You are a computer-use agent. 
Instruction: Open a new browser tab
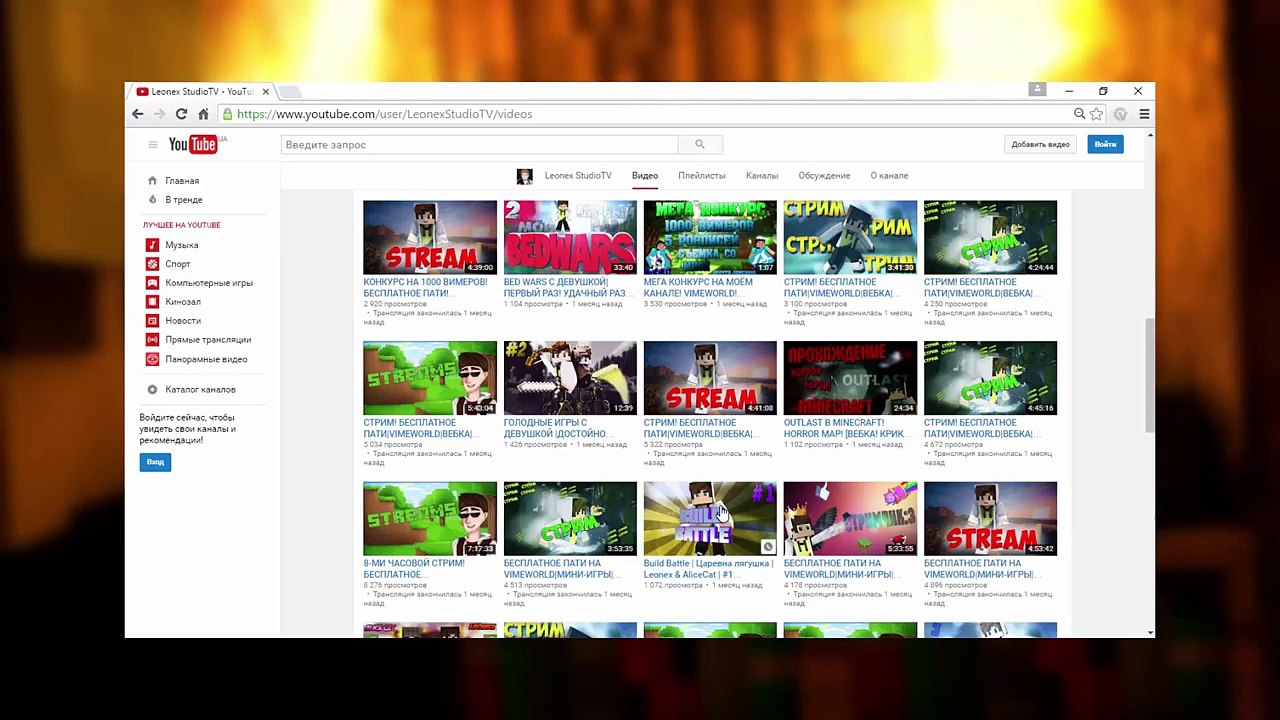pyautogui.click(x=289, y=92)
